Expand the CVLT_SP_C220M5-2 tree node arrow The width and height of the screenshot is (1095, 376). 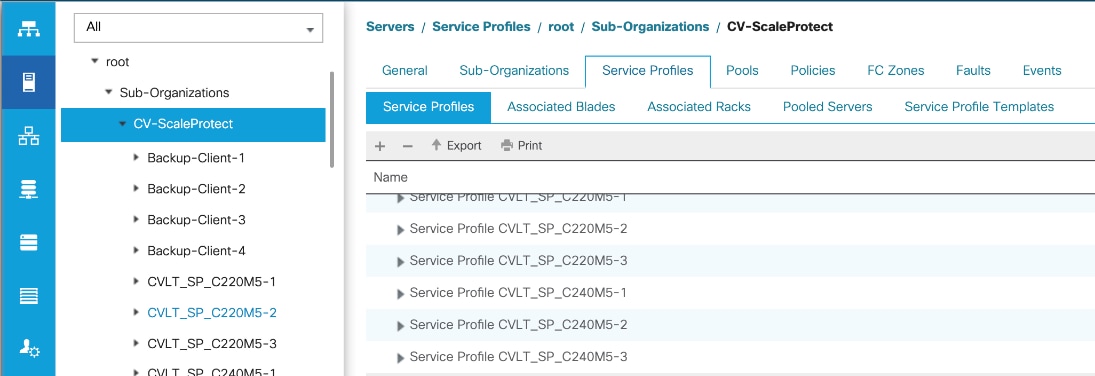[x=136, y=312]
